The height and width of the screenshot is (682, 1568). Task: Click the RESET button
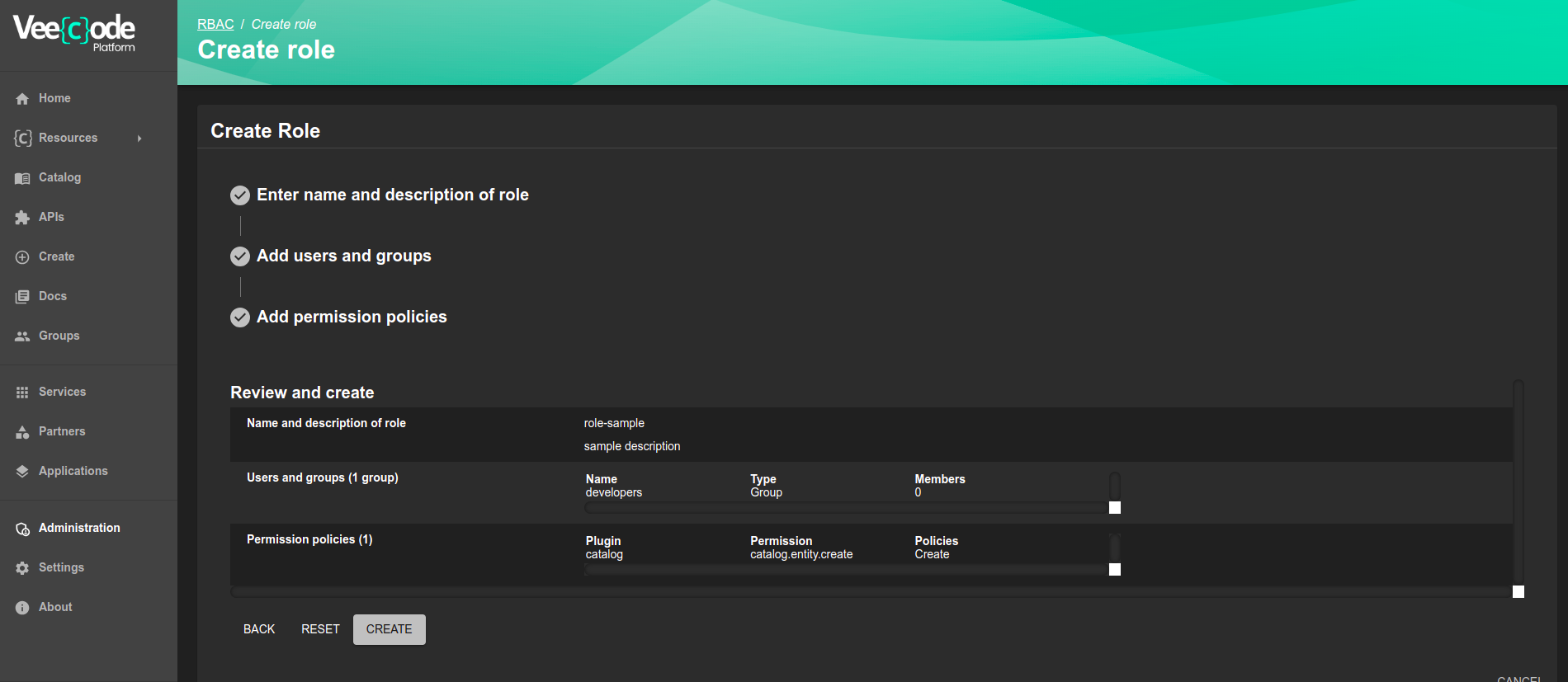[x=320, y=629]
